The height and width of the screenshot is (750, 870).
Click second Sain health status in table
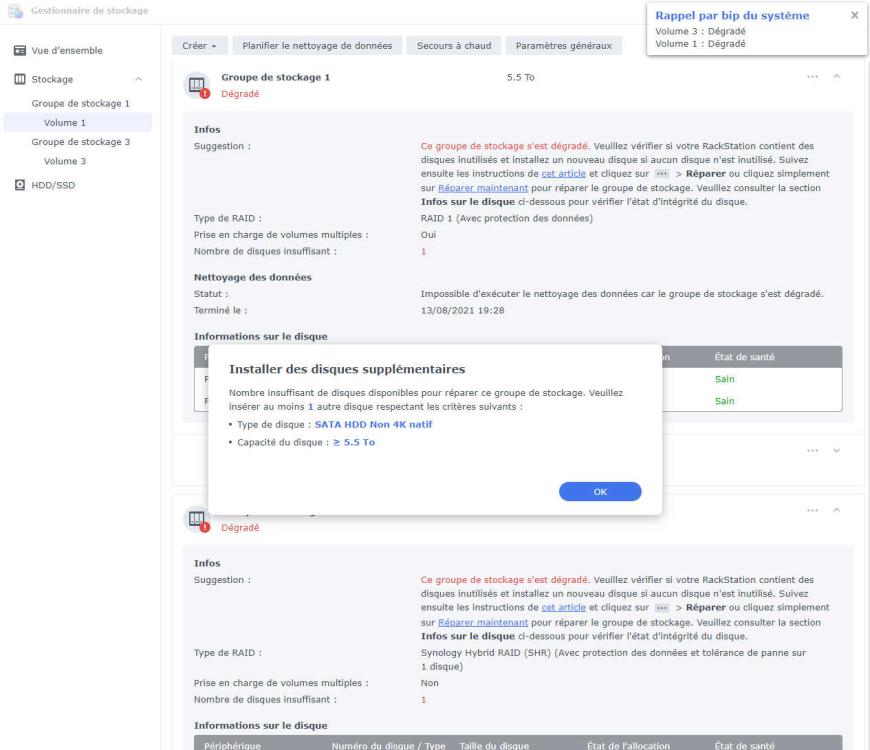[x=724, y=401]
